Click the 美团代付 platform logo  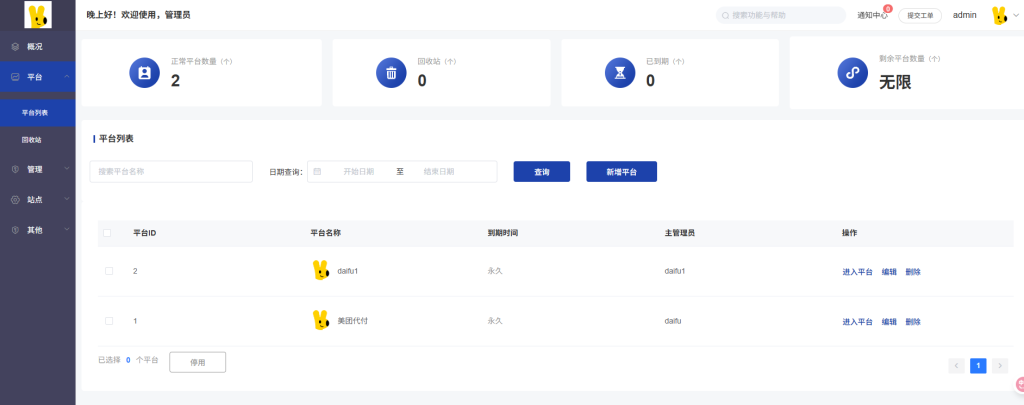click(320, 321)
